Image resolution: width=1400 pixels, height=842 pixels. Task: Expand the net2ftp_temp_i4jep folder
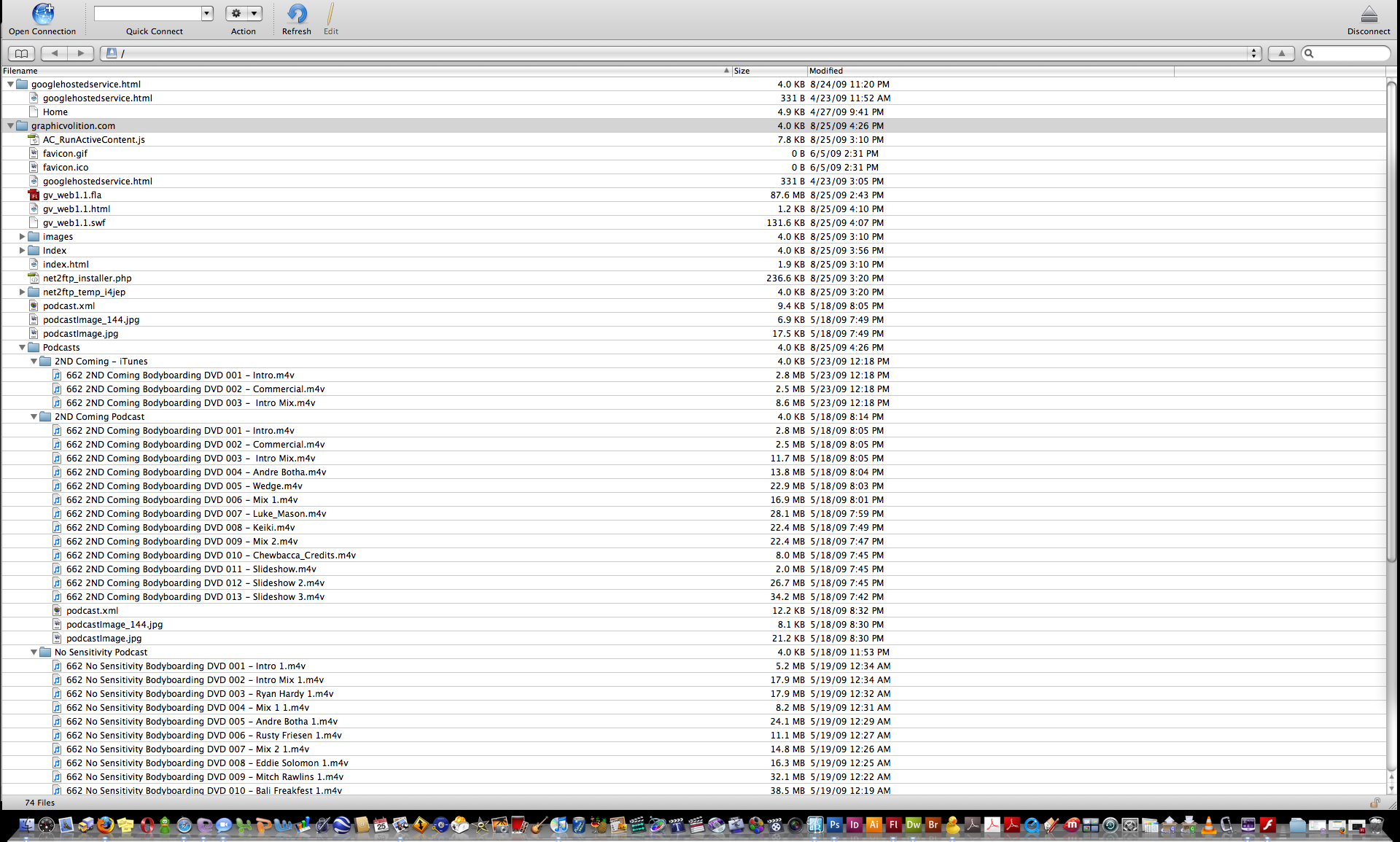tap(22, 292)
